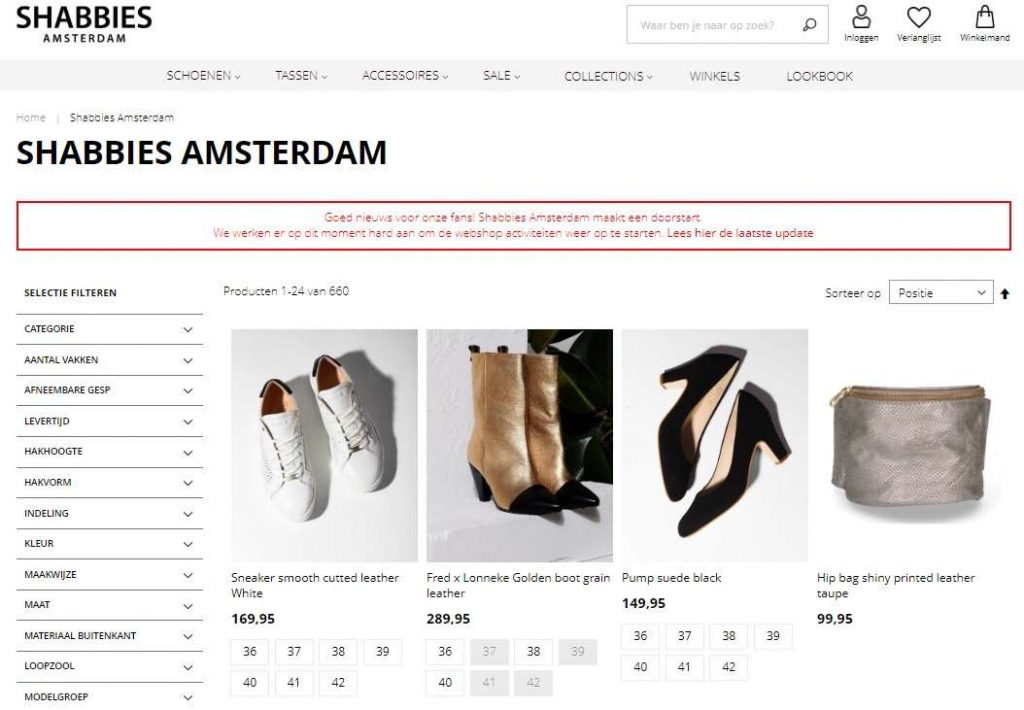Click the Home breadcrumb link
This screenshot has height=710, width=1024.
31,118
